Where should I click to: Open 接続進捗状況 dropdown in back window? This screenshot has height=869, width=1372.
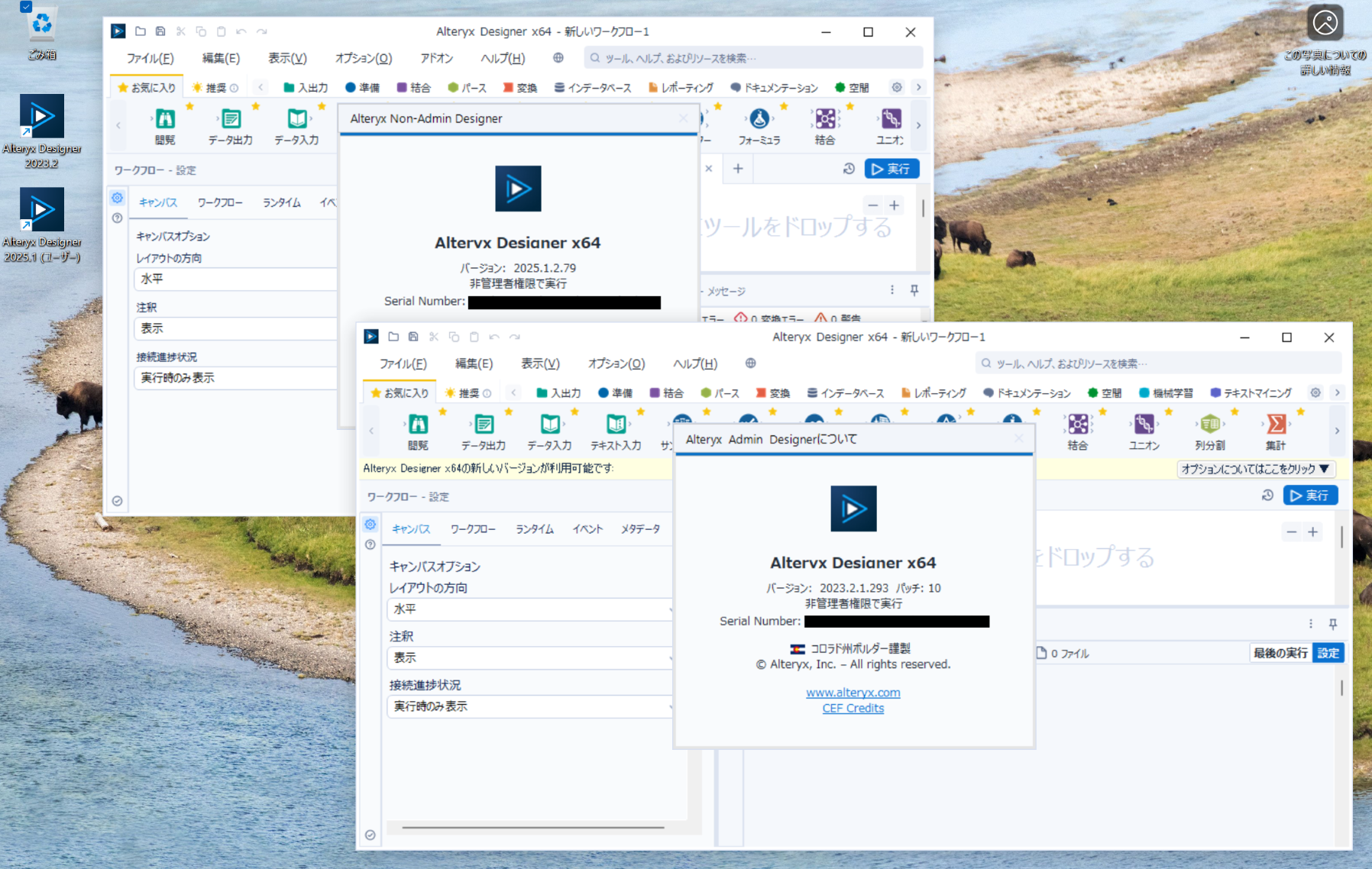[236, 378]
